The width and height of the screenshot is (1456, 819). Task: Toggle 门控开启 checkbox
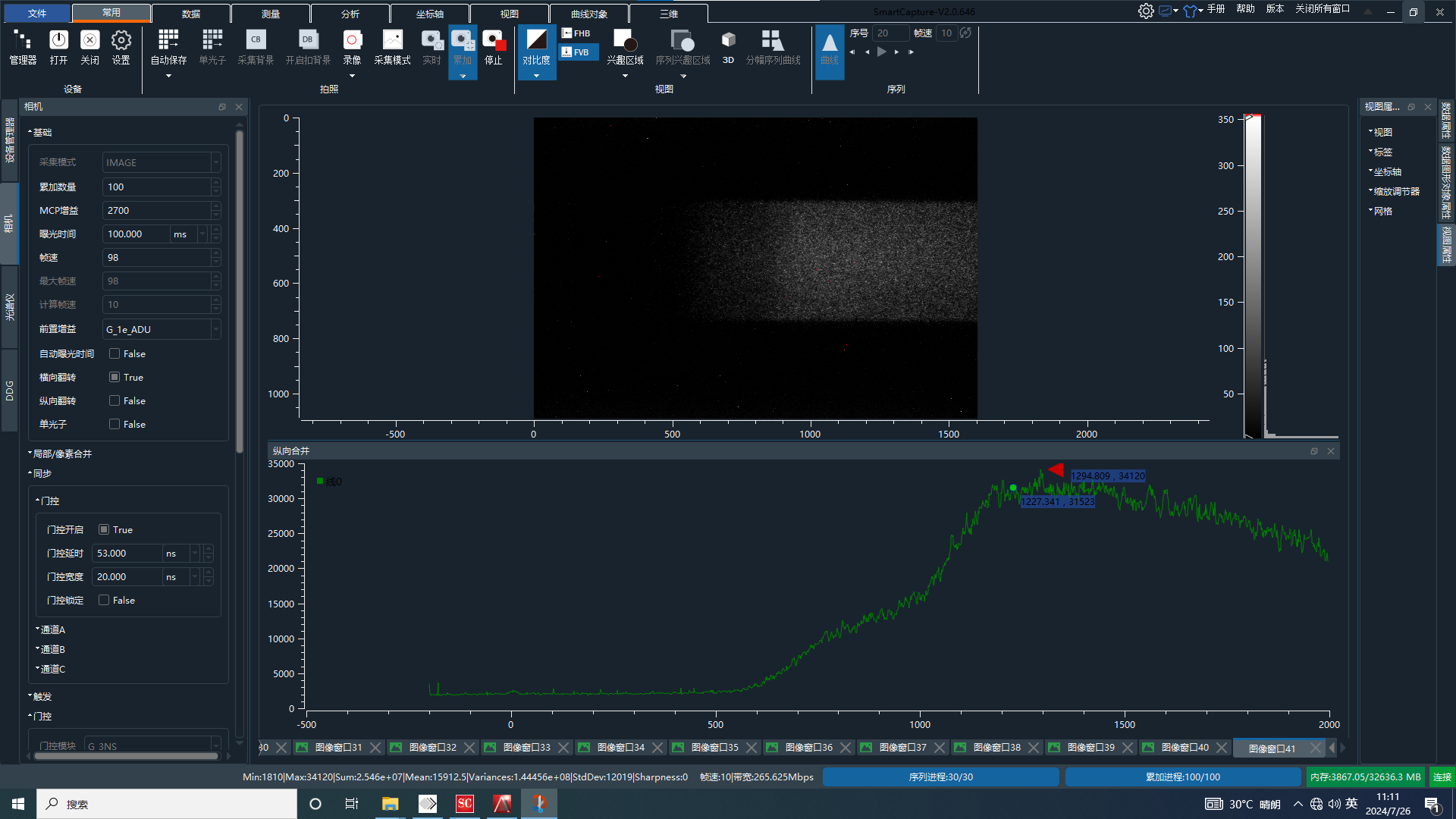pos(104,529)
